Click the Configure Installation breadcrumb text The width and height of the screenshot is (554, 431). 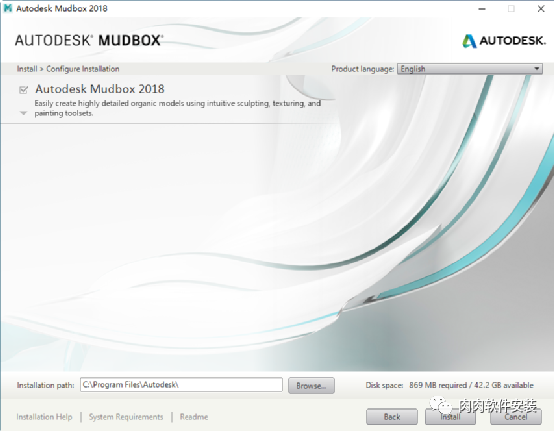[83, 69]
